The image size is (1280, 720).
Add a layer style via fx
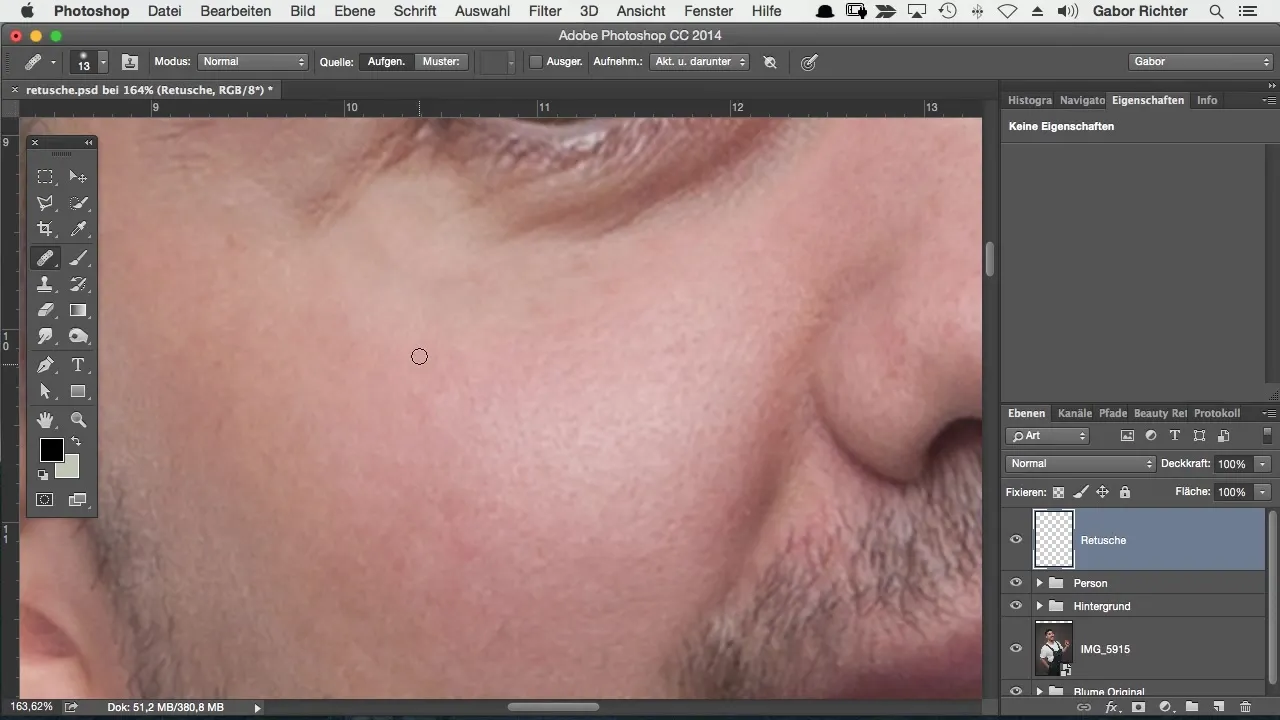[x=1111, y=707]
